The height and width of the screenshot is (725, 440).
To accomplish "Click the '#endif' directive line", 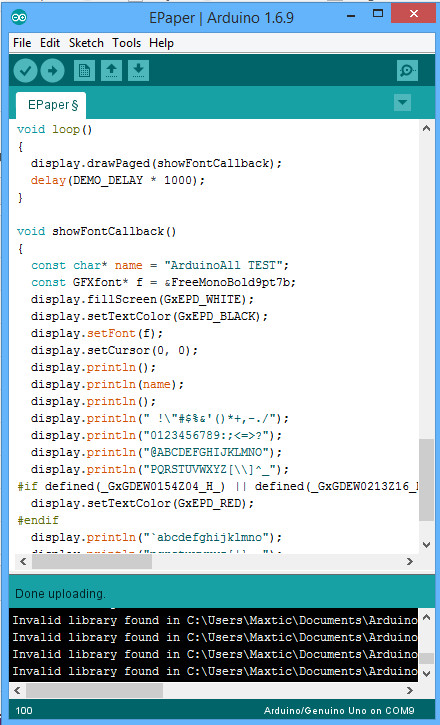I will pos(38,521).
